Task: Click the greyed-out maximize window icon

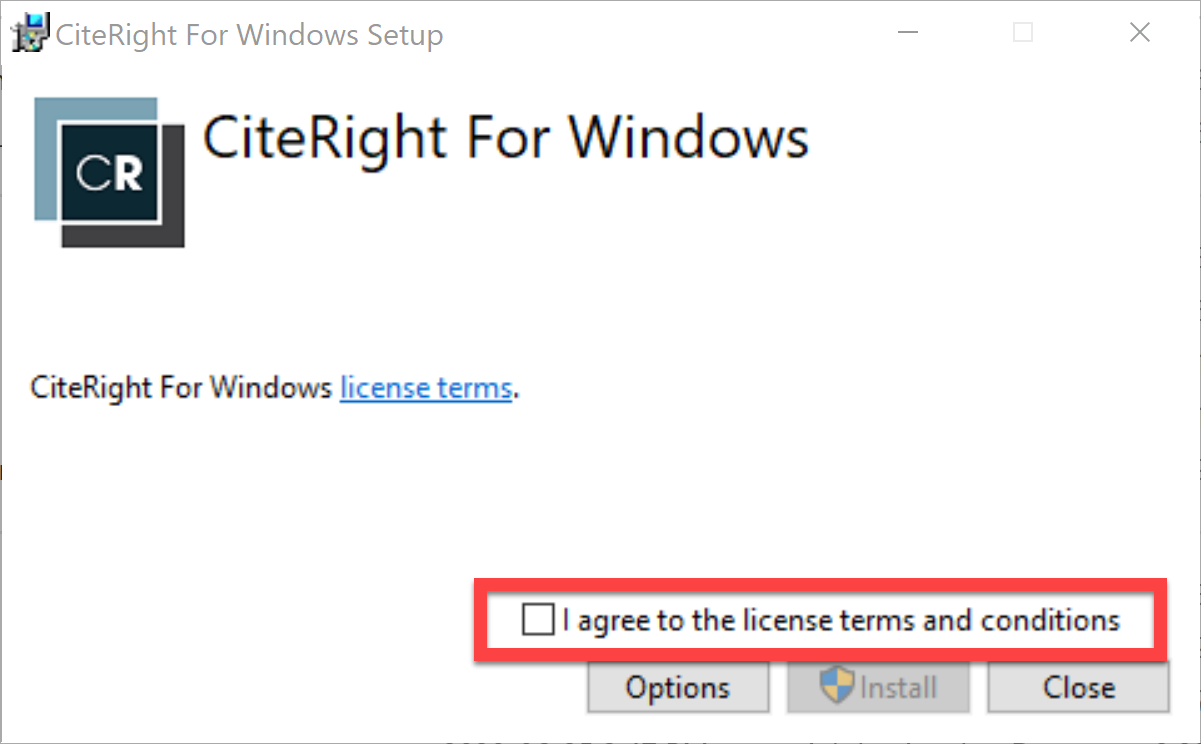Action: pyautogui.click(x=1022, y=33)
